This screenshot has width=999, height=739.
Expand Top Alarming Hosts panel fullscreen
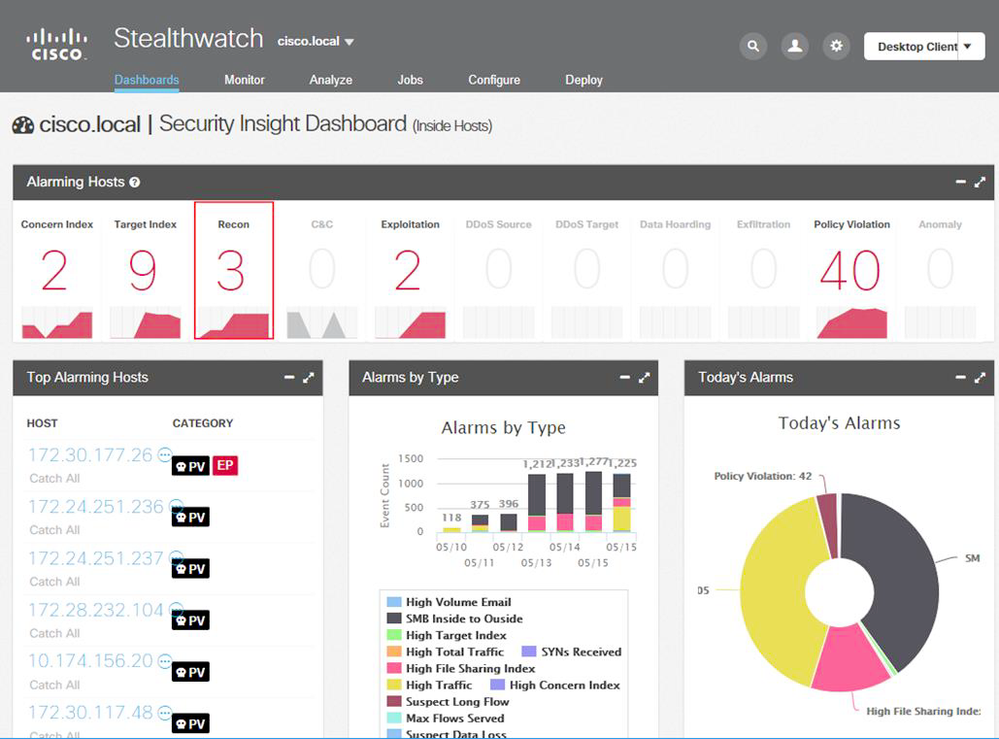(308, 377)
